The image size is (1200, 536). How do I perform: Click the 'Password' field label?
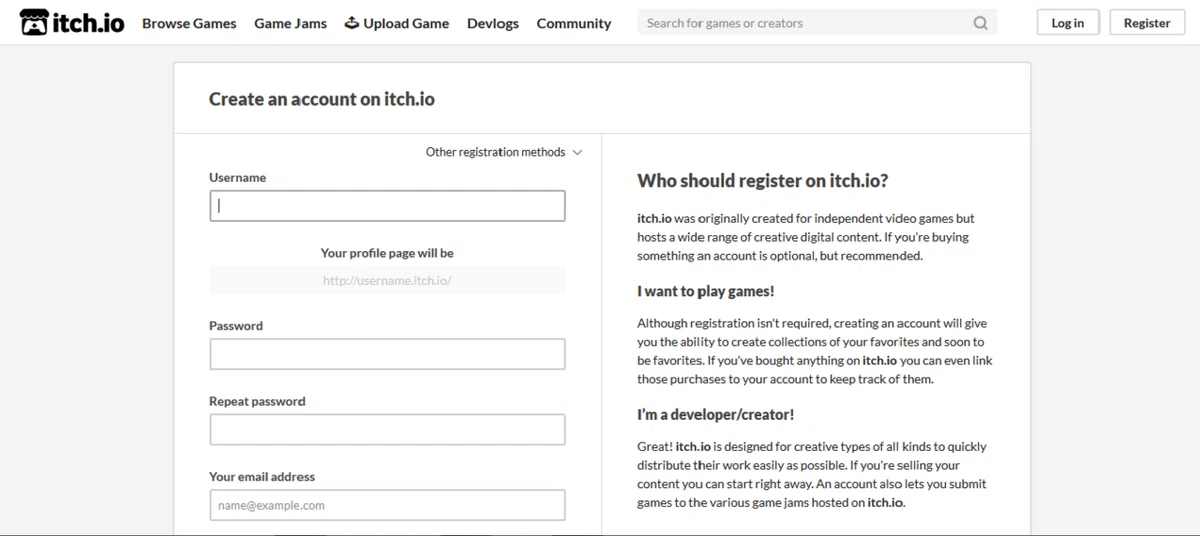[x=236, y=326]
